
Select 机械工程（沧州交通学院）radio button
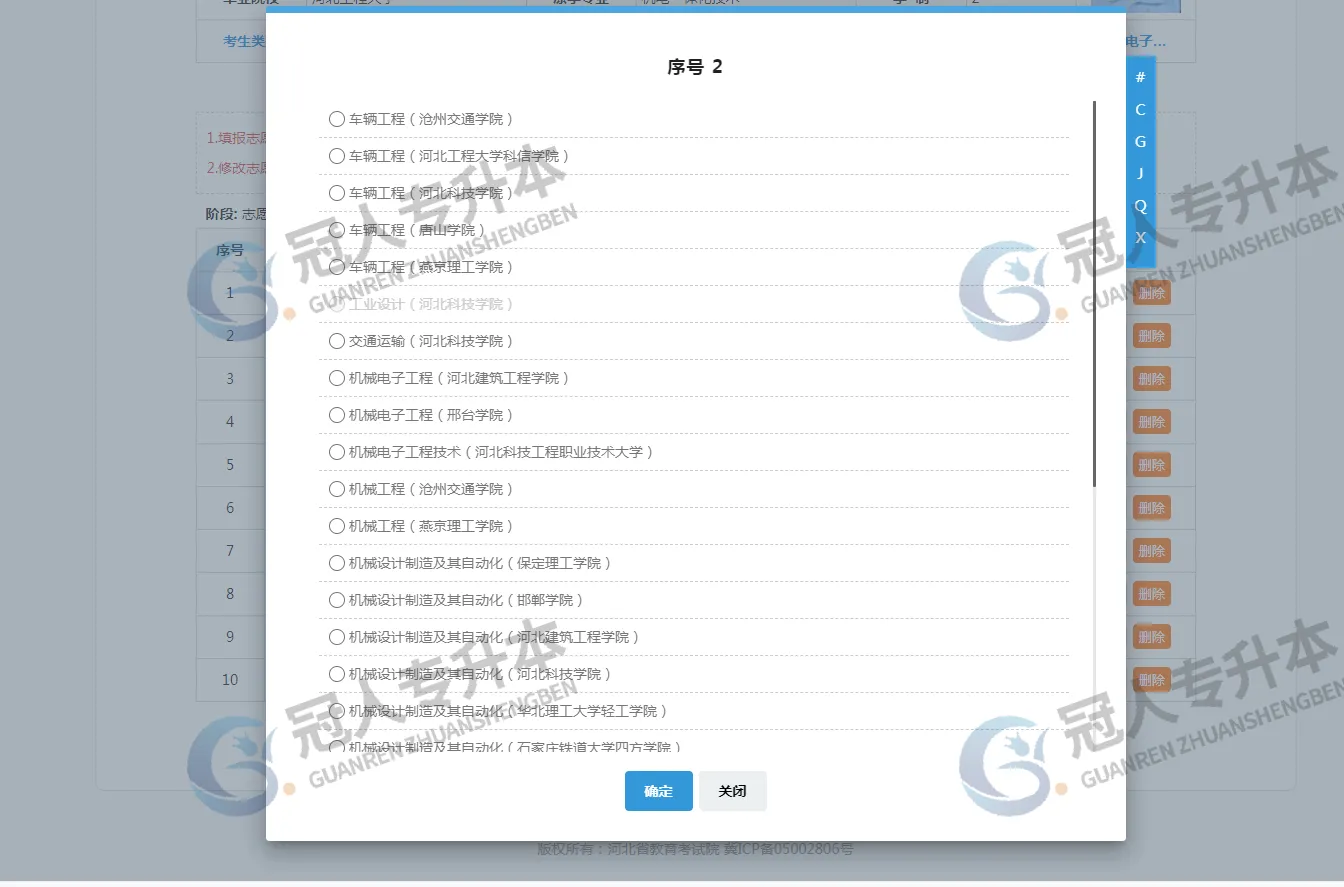337,489
